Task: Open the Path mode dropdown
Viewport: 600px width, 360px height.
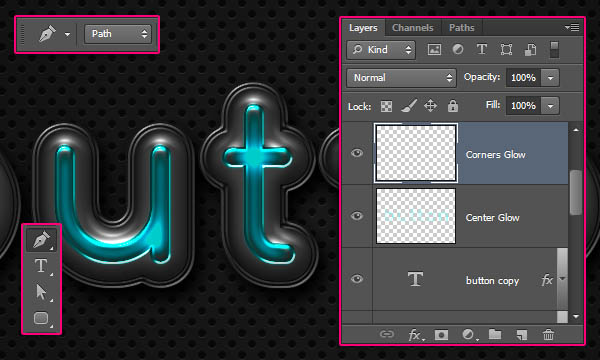Action: pyautogui.click(x=118, y=34)
